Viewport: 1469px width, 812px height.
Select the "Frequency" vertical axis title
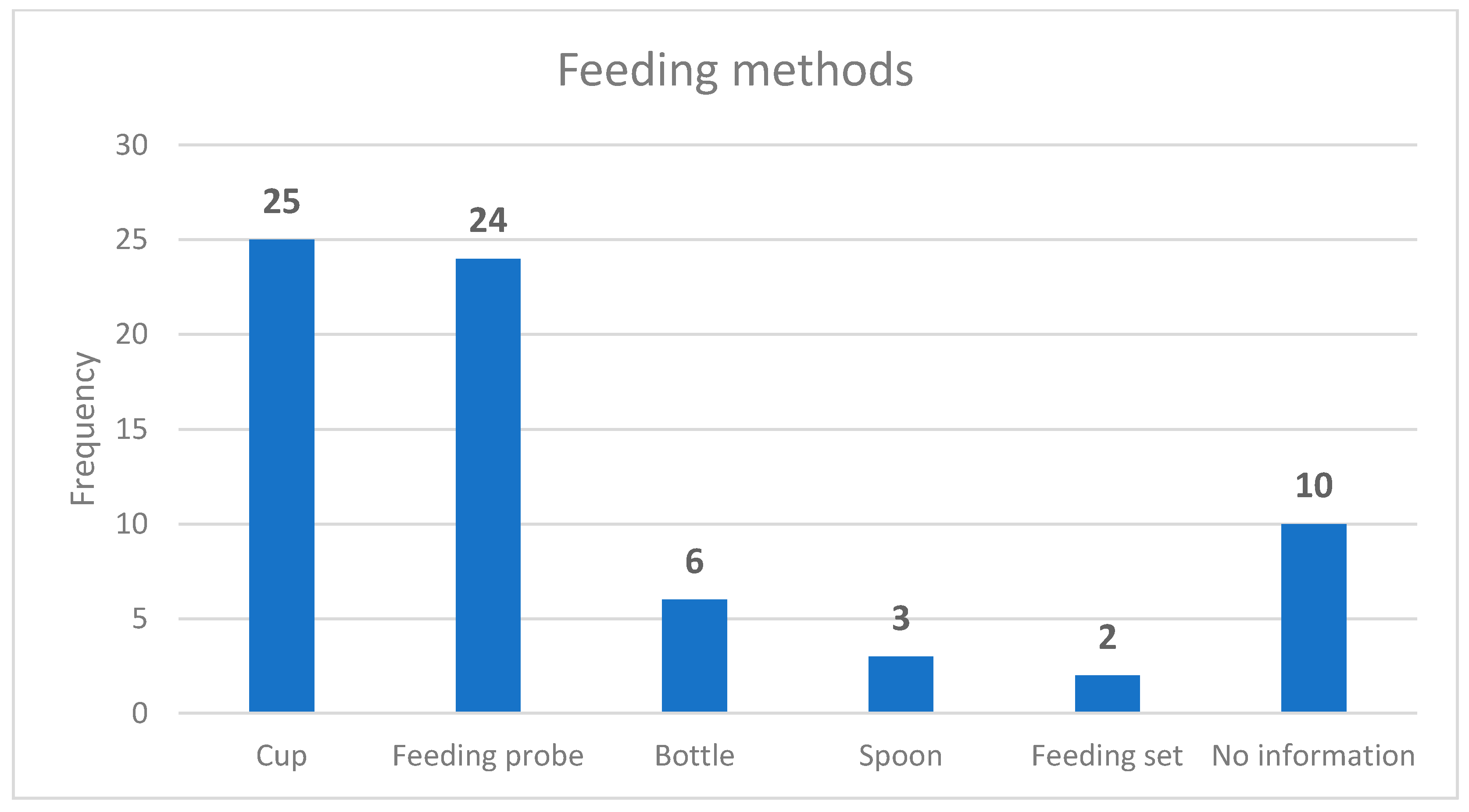pyautogui.click(x=83, y=428)
